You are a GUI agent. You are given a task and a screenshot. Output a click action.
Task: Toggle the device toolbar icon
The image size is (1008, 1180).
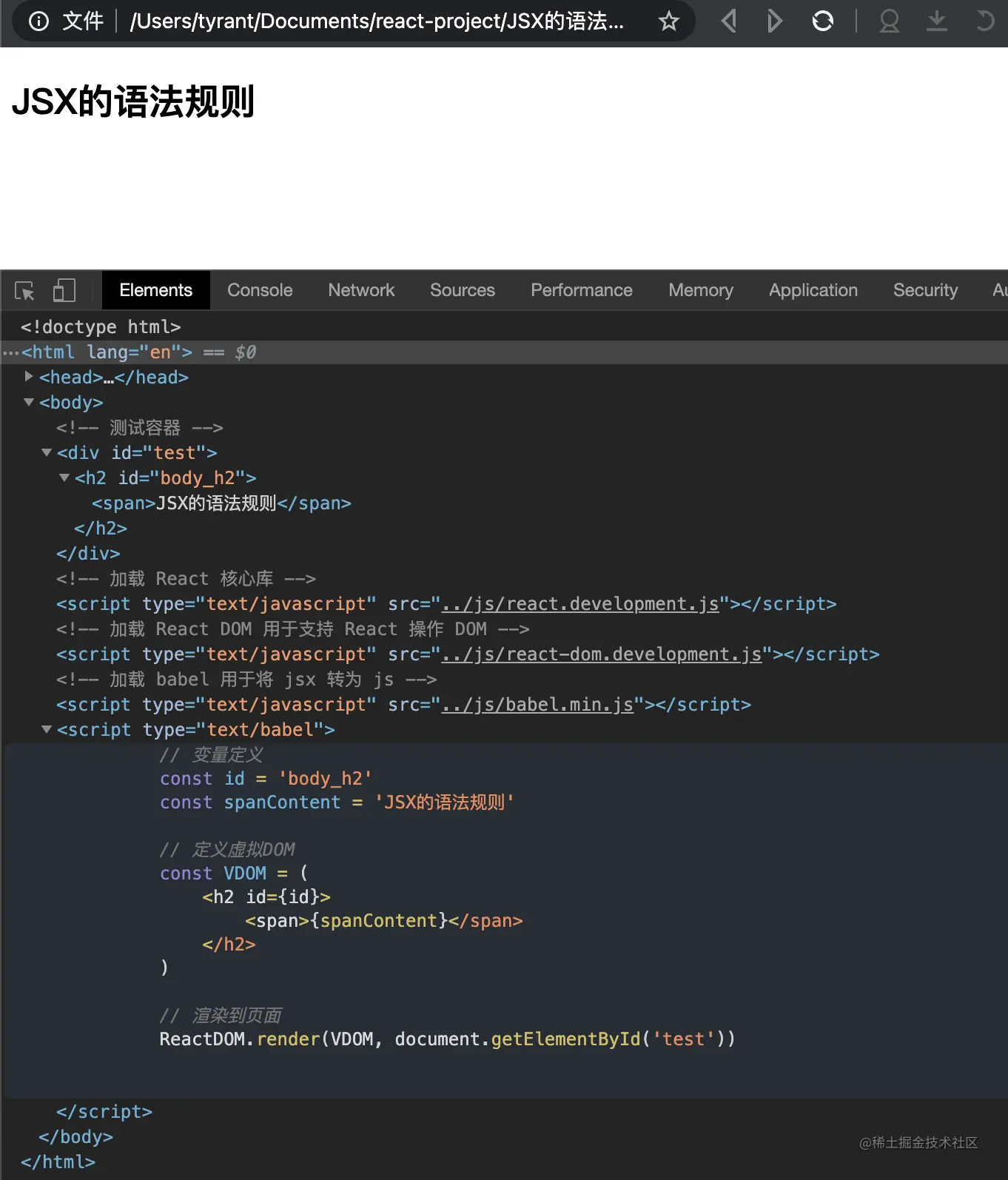(64, 290)
